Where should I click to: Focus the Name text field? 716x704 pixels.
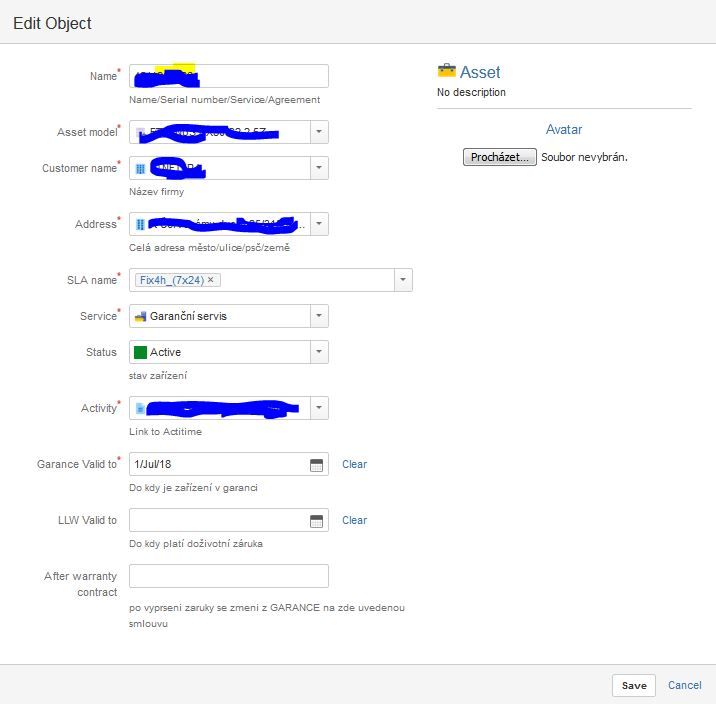coord(229,76)
